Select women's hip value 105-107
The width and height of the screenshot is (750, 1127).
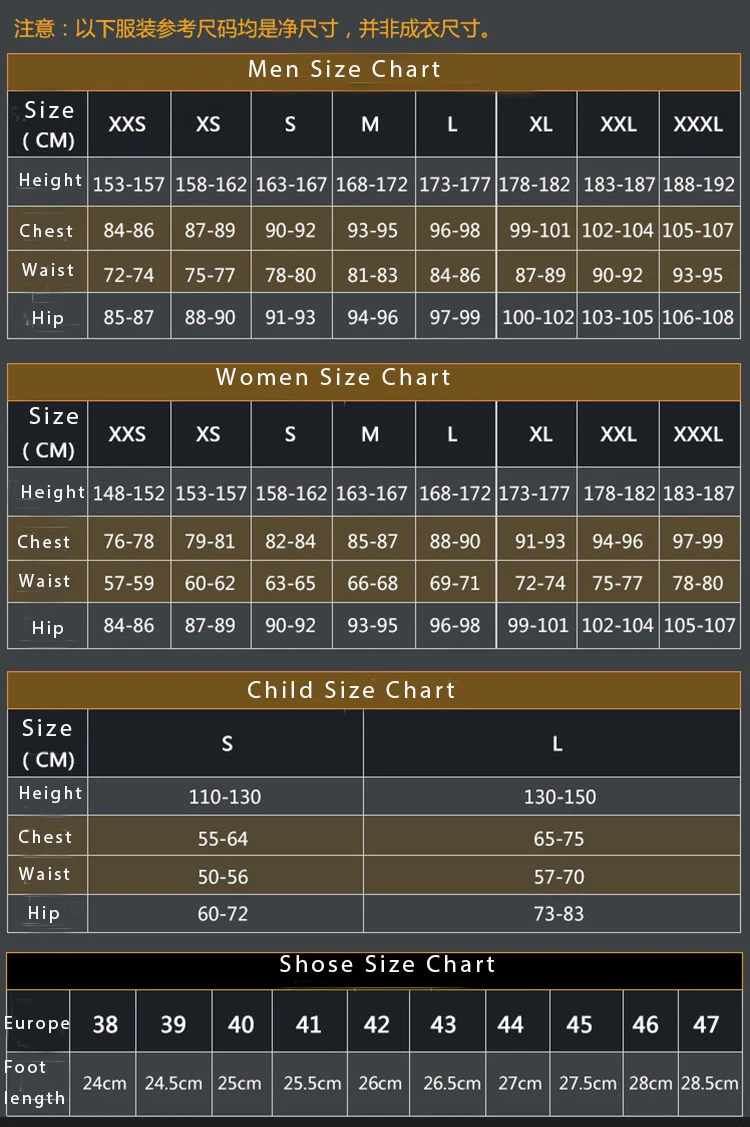[x=700, y=625]
